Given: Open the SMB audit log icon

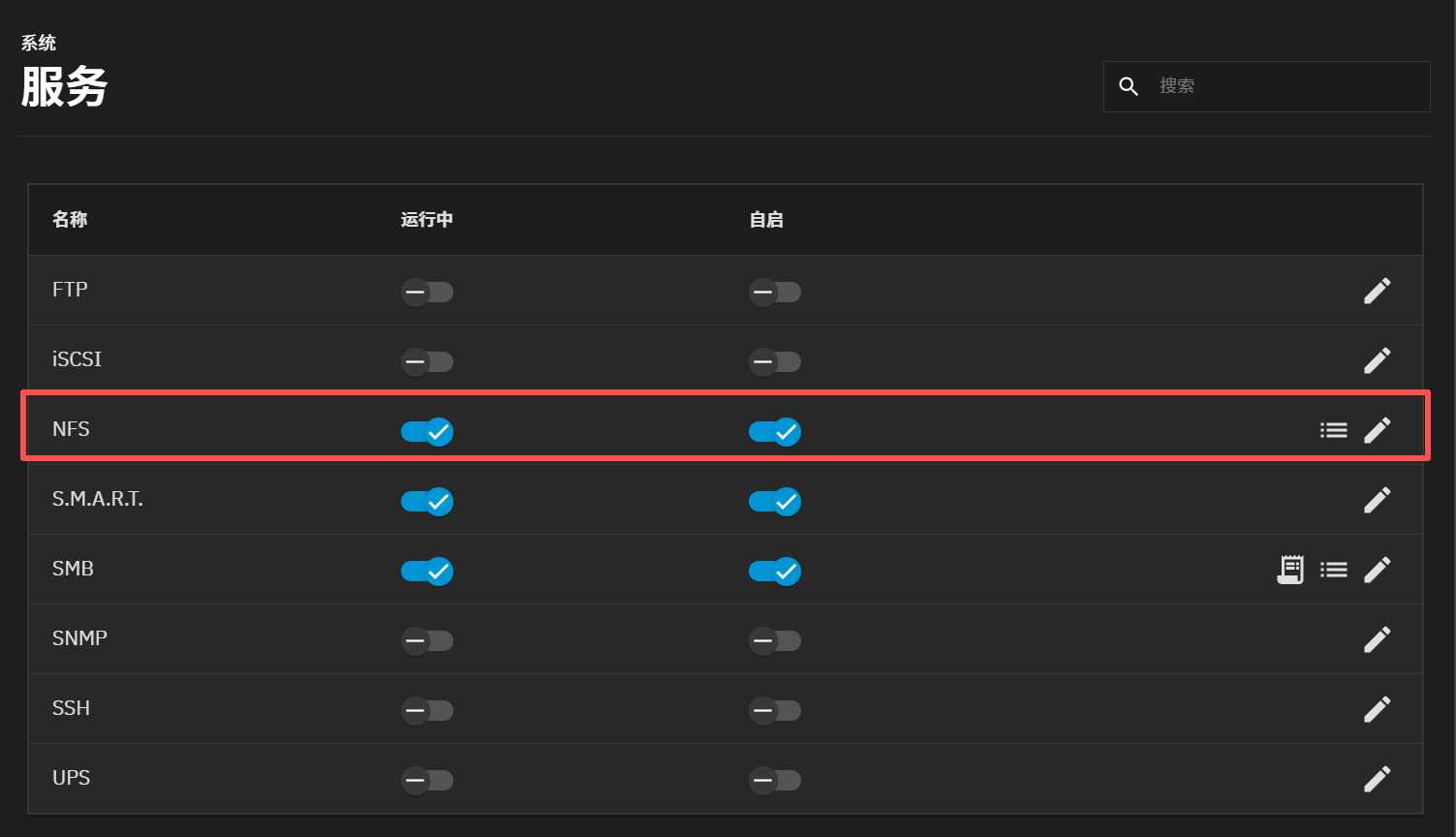Looking at the screenshot, I should (x=1289, y=570).
